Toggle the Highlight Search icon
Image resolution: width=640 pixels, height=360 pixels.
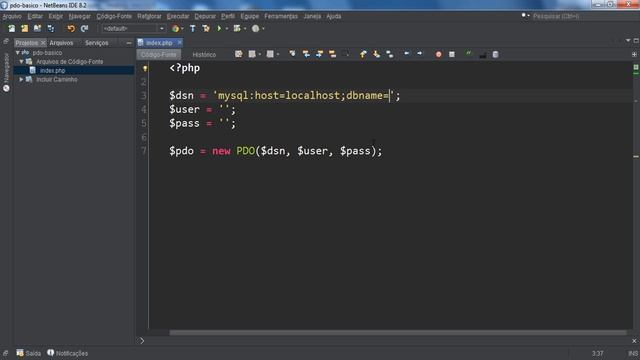coord(333,54)
